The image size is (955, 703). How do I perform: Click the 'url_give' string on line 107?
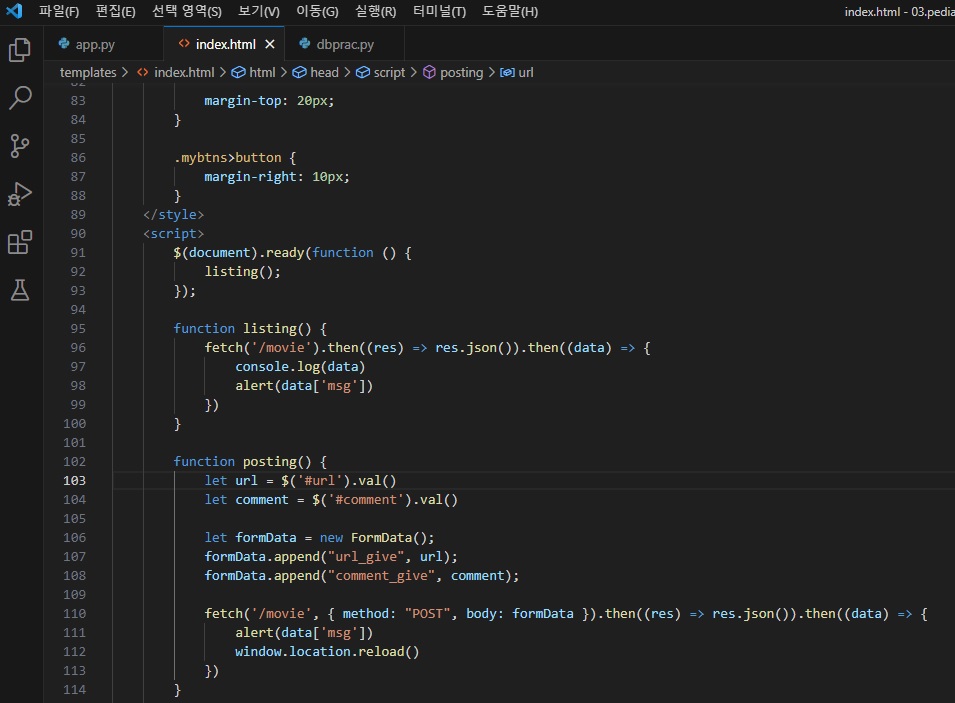tap(365, 556)
